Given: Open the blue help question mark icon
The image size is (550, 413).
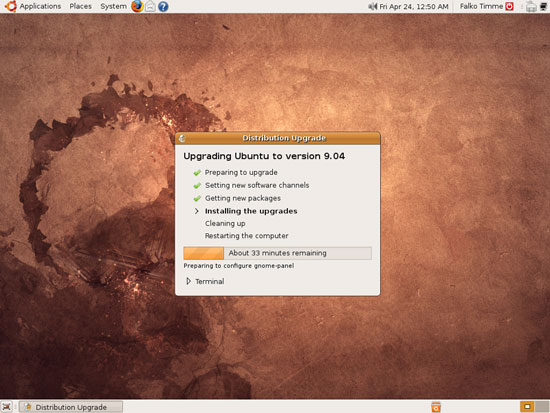Looking at the screenshot, I should tap(163, 6).
